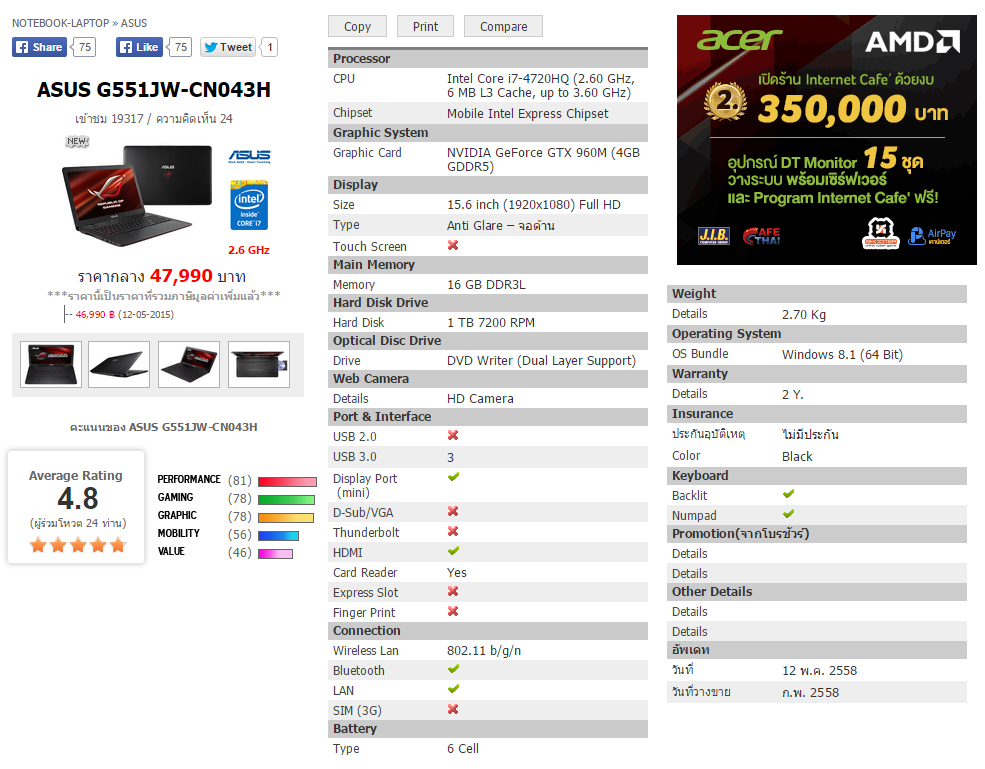Click the blue MOBILITY score bar
This screenshot has width=985, height=769.
point(278,536)
